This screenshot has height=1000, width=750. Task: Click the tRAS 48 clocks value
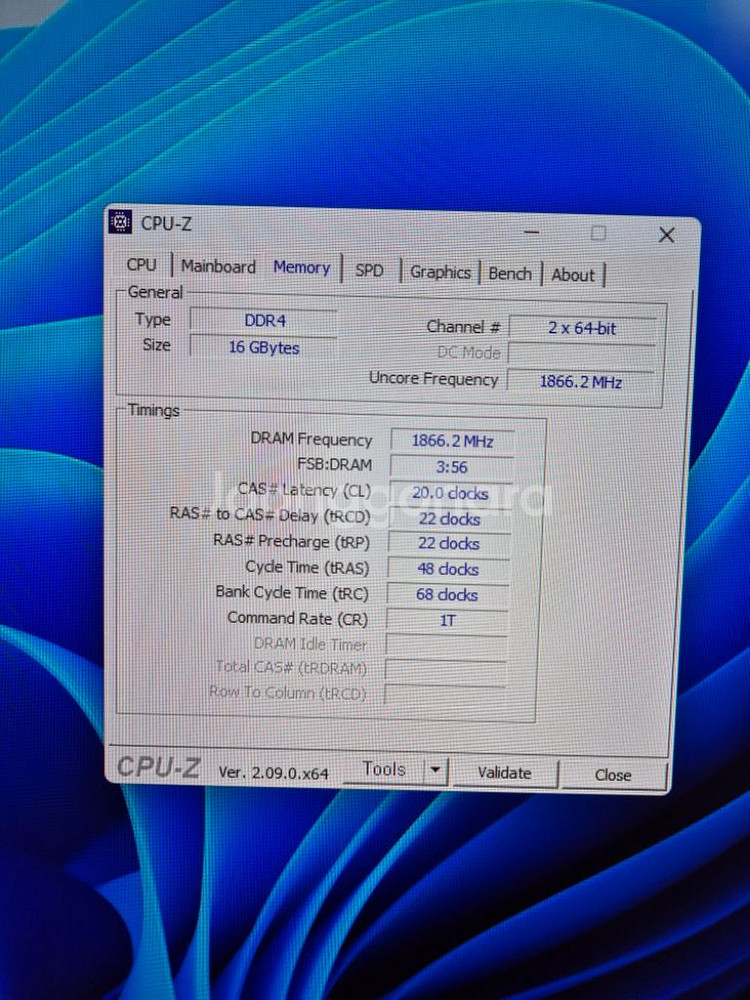click(x=448, y=570)
